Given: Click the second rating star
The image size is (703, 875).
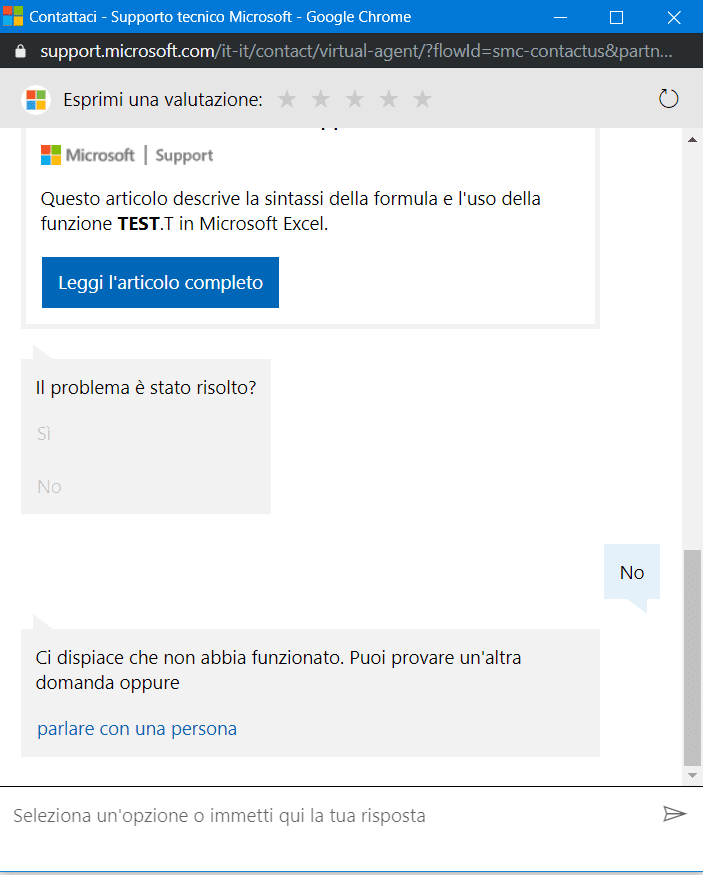Looking at the screenshot, I should point(321,99).
